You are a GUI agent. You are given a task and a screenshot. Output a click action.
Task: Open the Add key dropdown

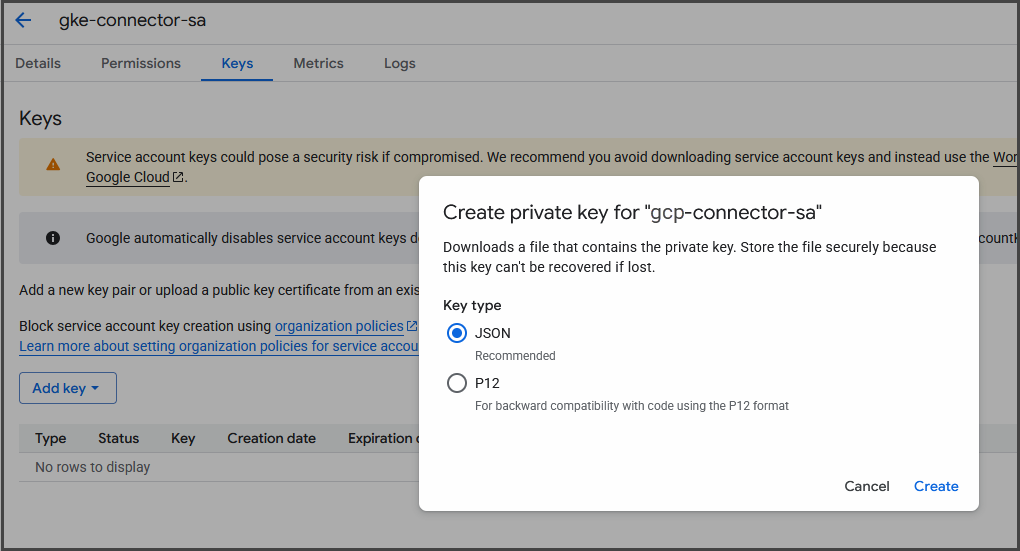[67, 388]
